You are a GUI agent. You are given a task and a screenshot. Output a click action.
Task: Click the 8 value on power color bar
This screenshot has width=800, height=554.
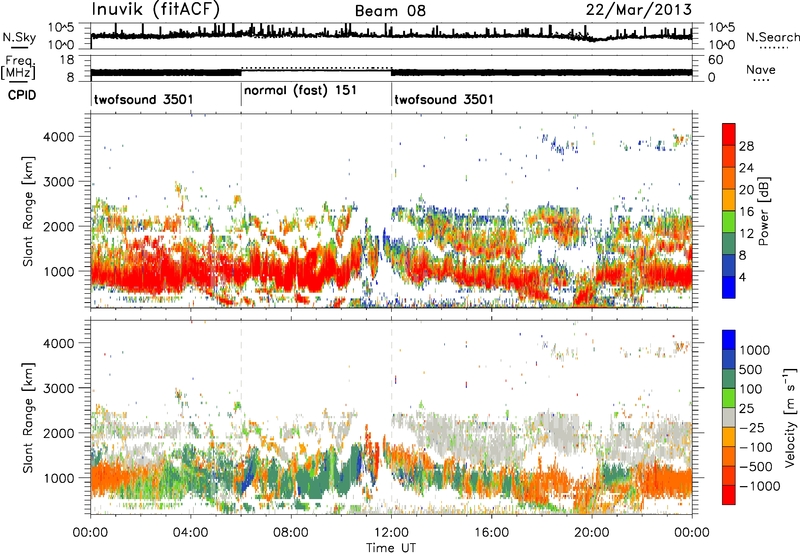743,256
